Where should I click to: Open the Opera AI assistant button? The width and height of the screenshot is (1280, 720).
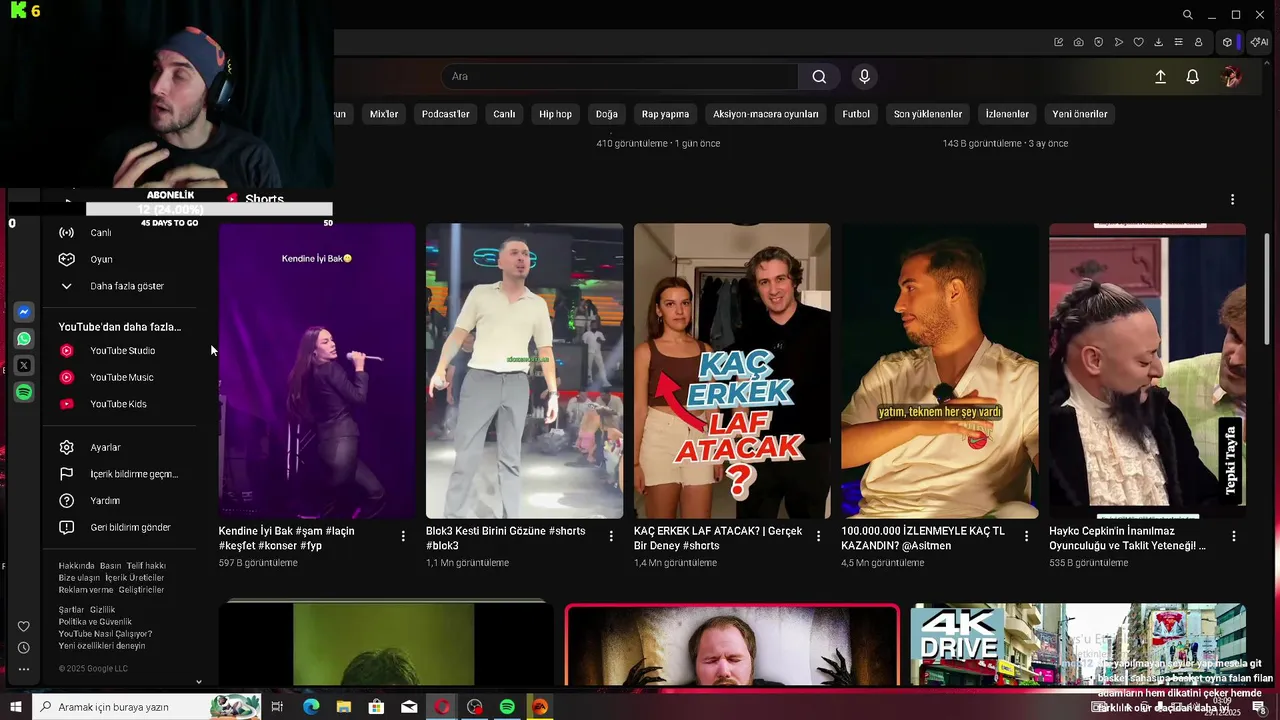[1259, 42]
